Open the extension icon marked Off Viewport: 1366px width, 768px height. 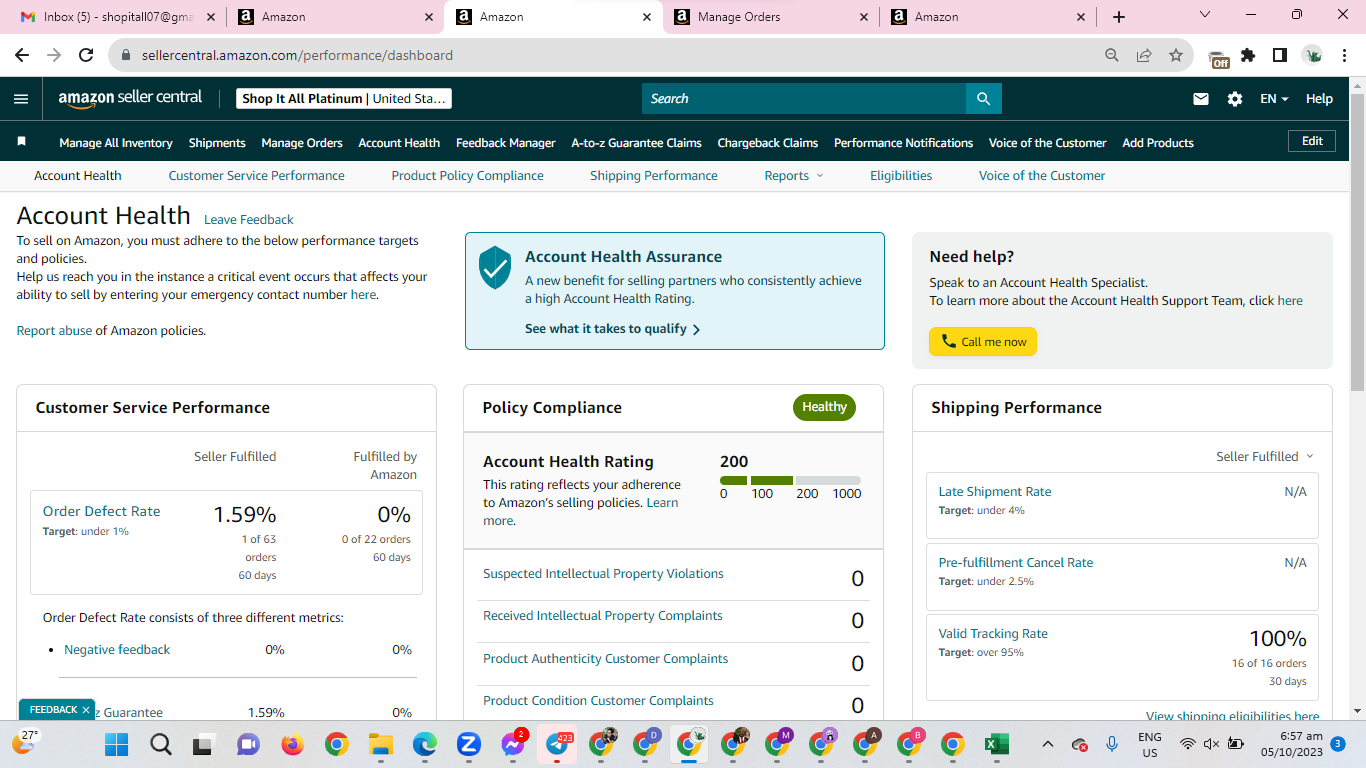pos(1218,58)
